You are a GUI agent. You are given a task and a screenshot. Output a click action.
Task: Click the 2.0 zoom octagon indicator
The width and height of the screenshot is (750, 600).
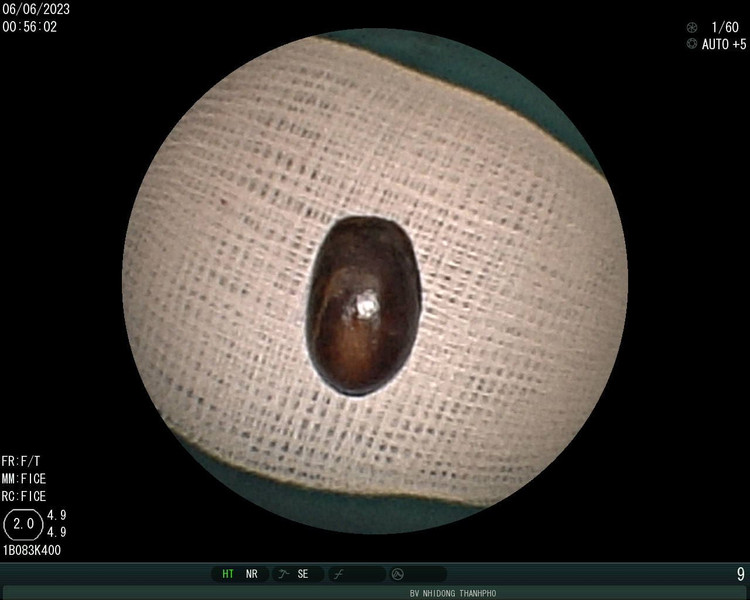pyautogui.click(x=24, y=523)
